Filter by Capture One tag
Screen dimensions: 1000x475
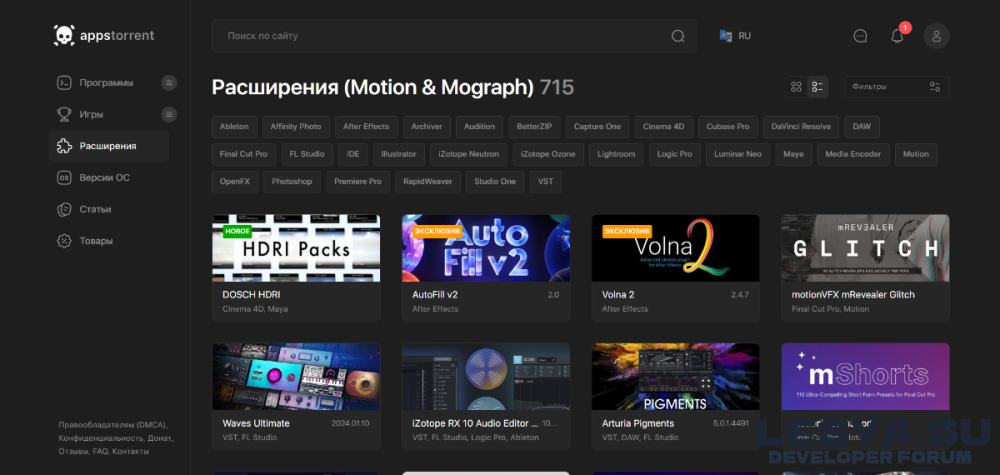(598, 127)
